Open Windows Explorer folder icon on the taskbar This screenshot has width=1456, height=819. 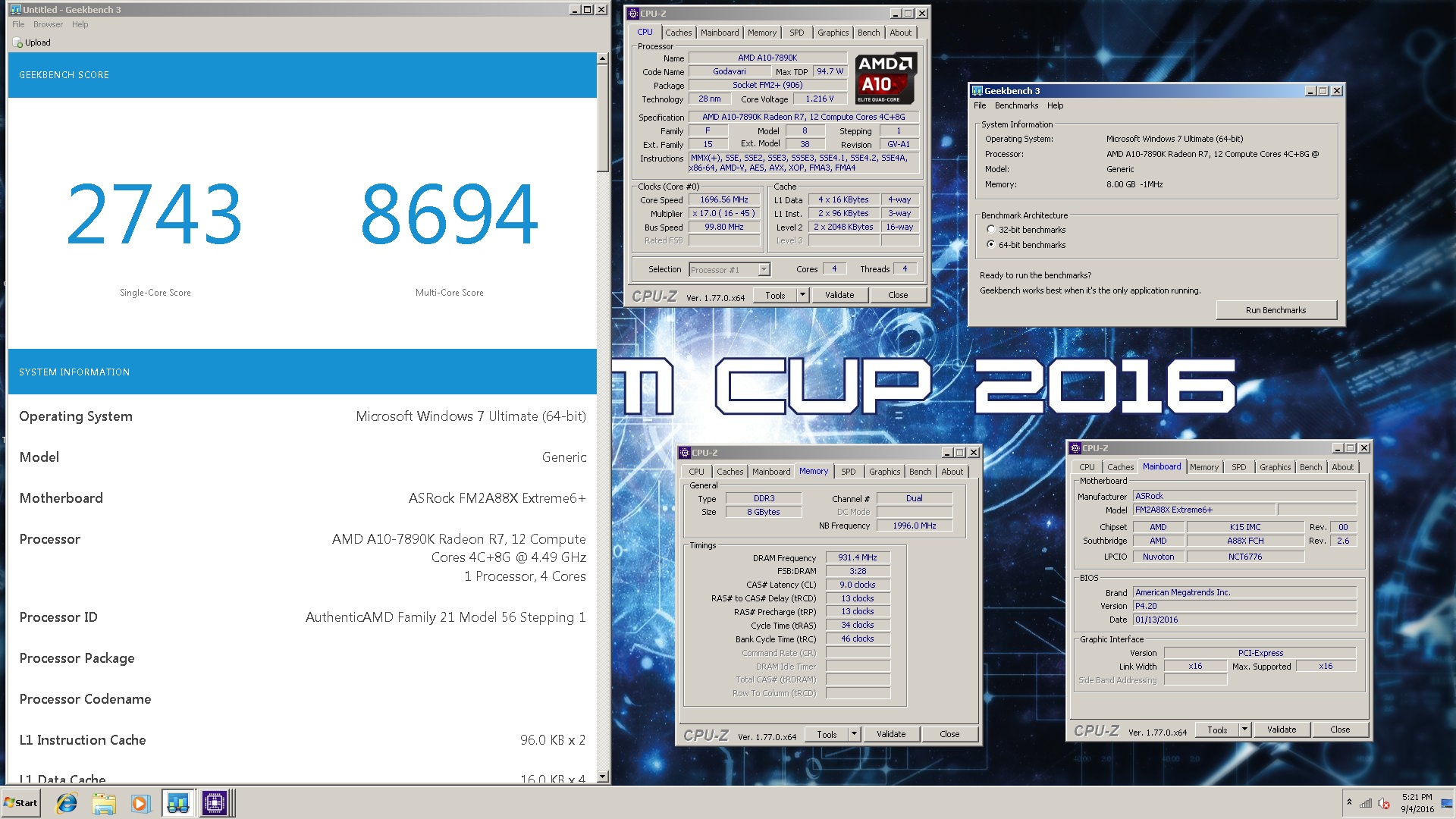pos(104,803)
